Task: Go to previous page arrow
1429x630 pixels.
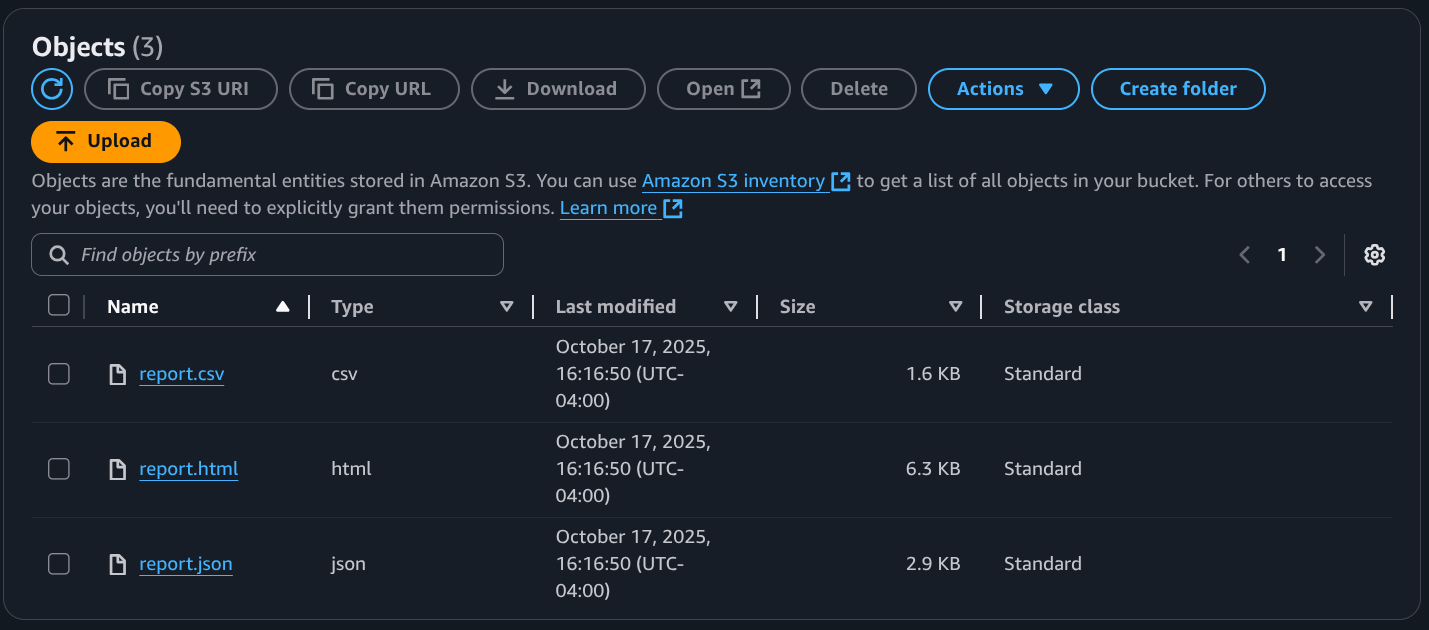Action: tap(1245, 255)
